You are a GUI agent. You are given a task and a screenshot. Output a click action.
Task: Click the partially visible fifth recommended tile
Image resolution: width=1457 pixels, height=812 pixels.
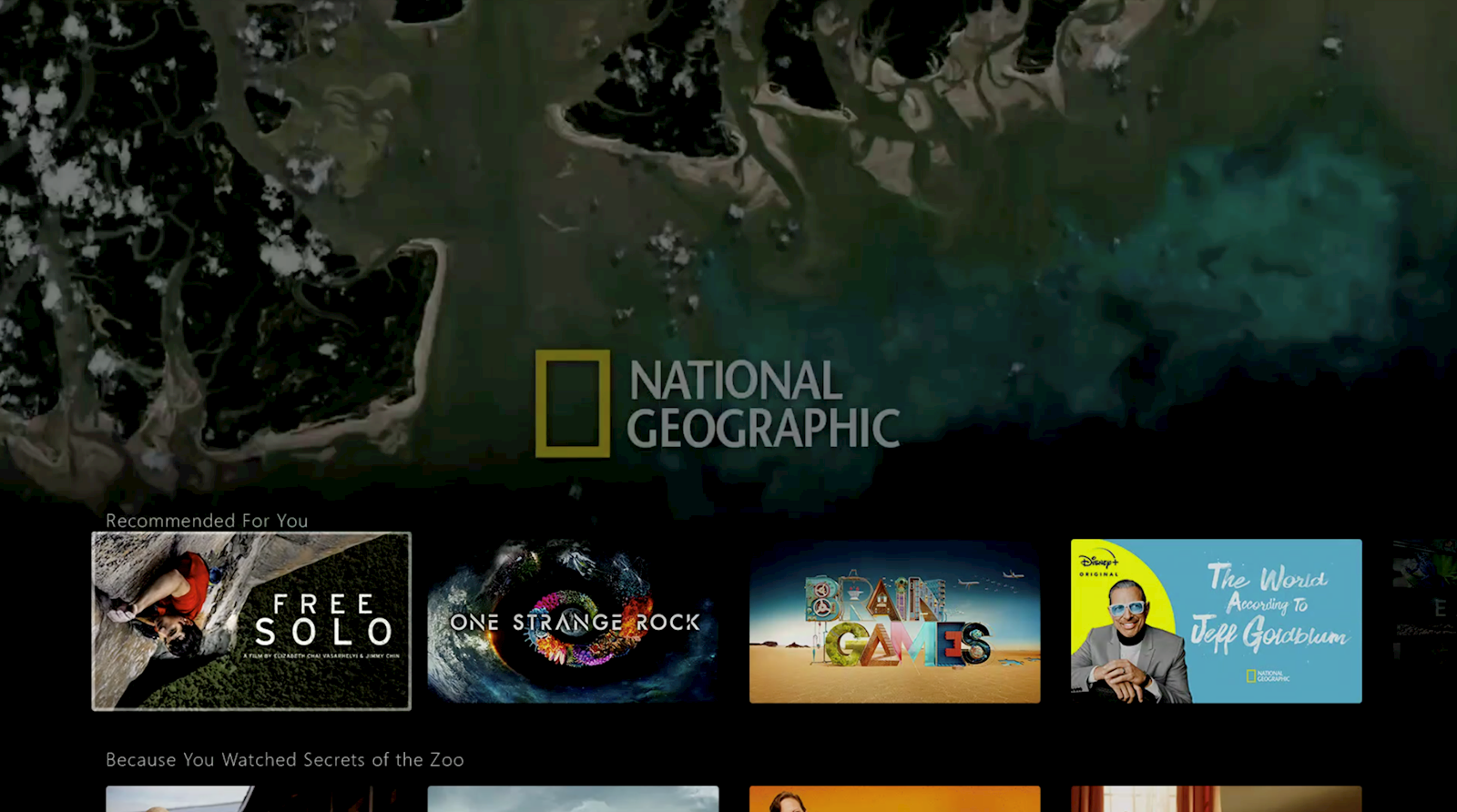click(1425, 619)
